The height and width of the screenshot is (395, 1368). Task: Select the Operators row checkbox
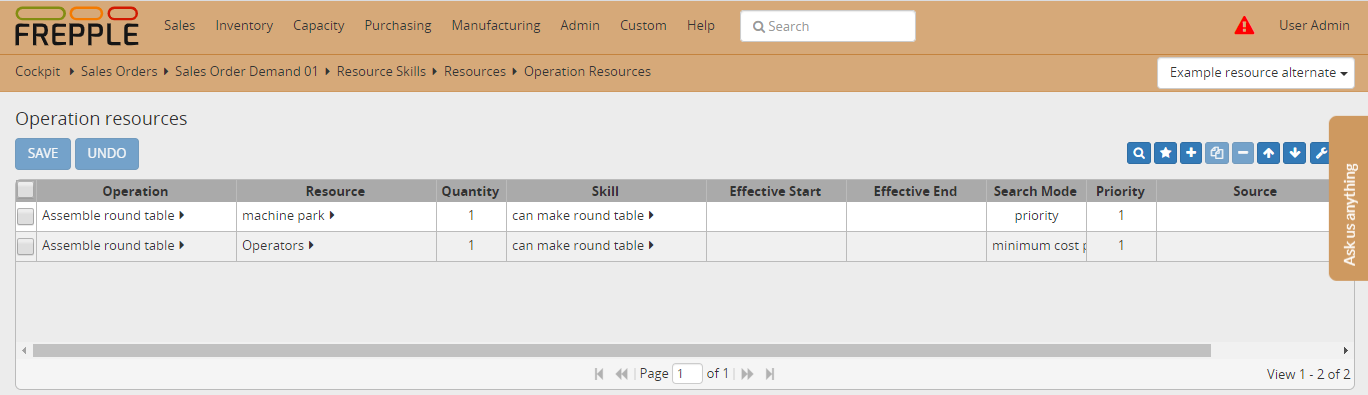(x=26, y=246)
